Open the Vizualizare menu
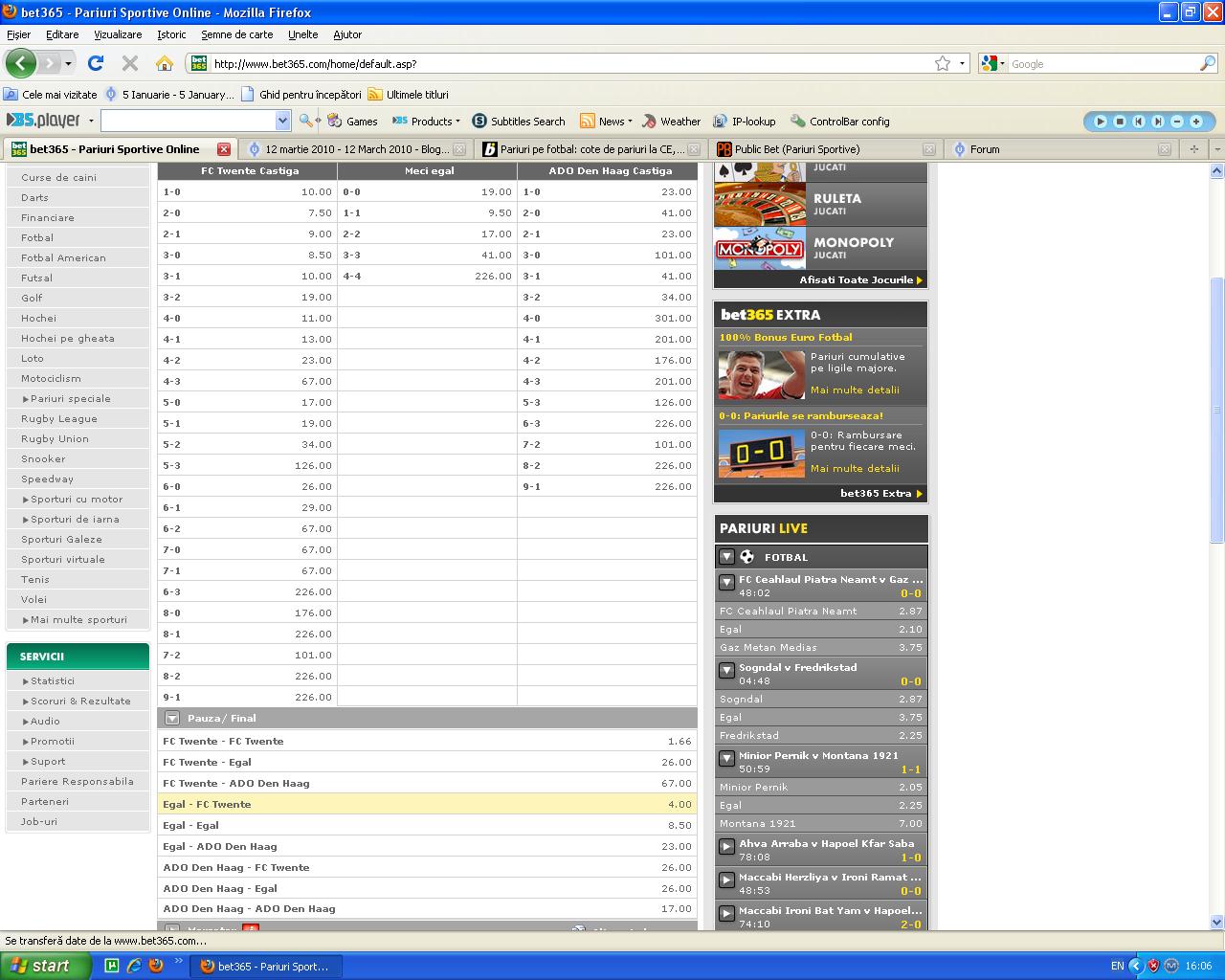 tap(118, 34)
